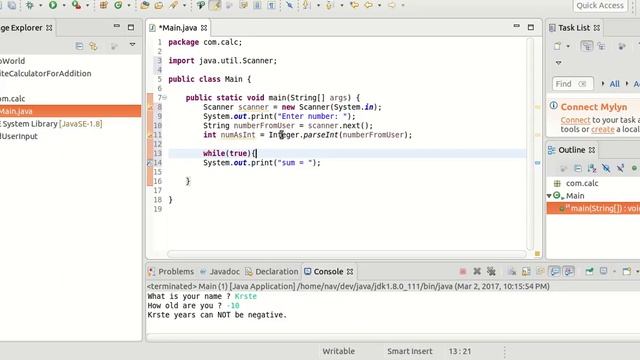This screenshot has height=360, width=640.
Task: Click the warning marker on line 8
Action: 150,107
